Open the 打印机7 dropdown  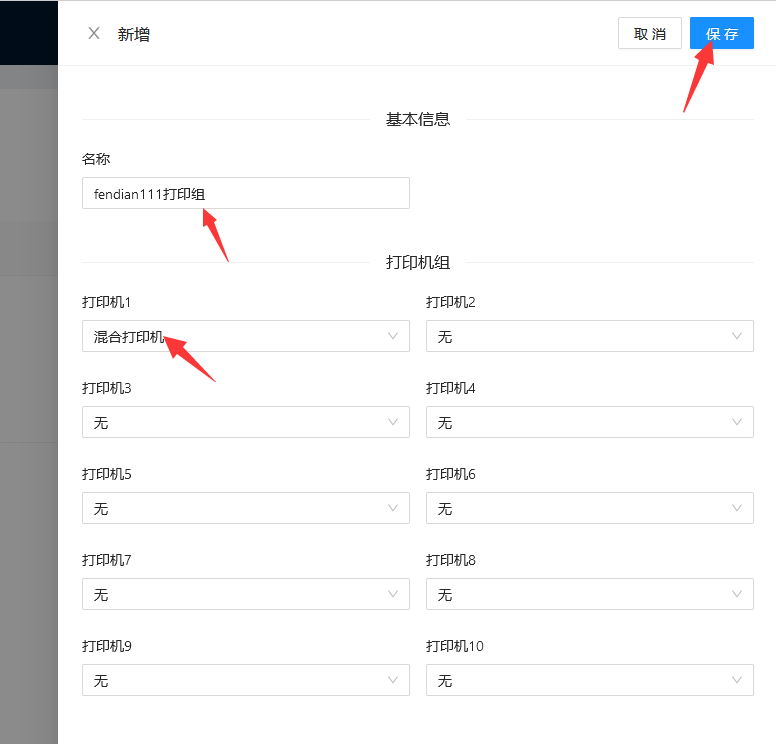point(245,594)
